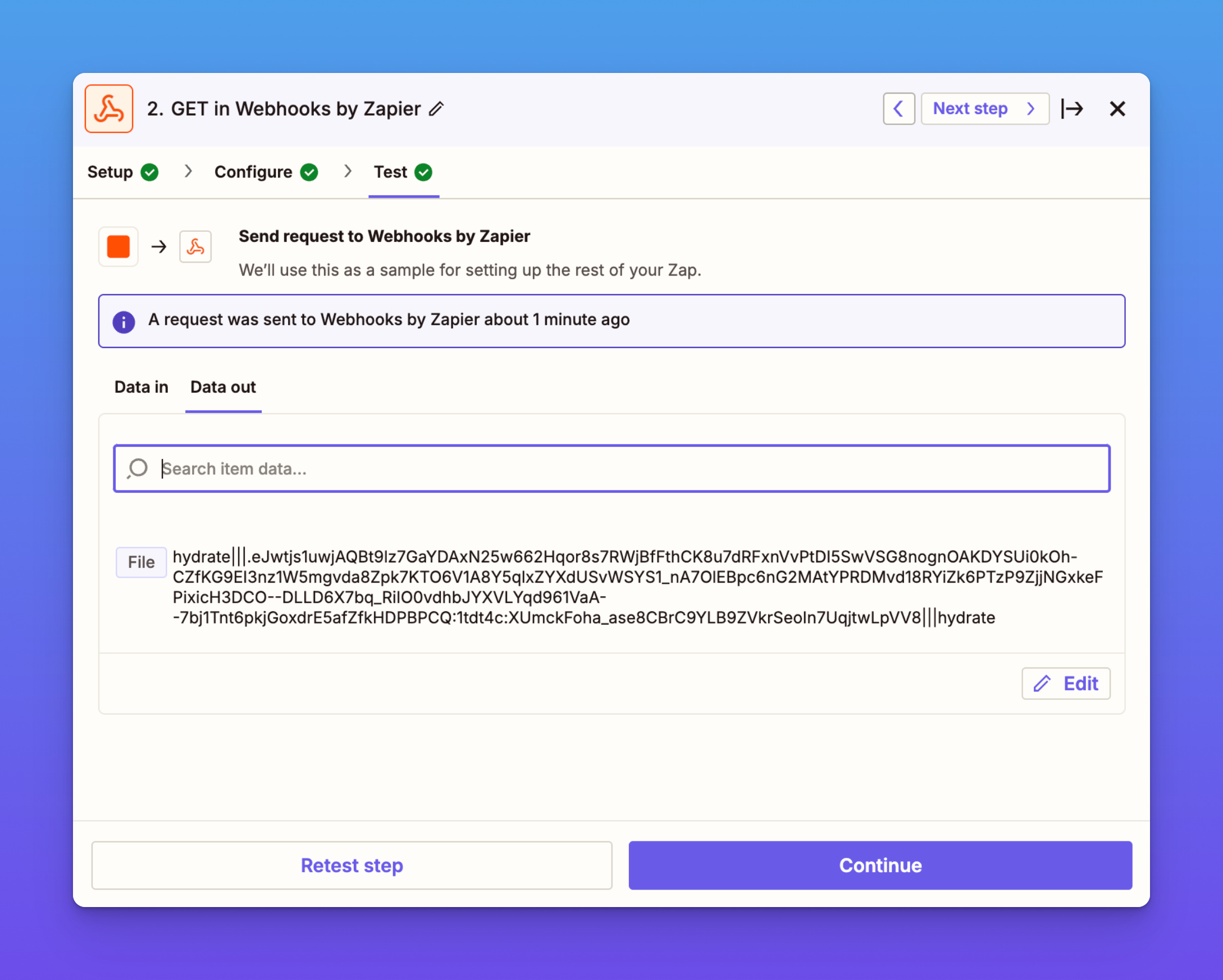Click the info icon in the request banner
Screen dimensions: 1223x980
[x=124, y=322]
